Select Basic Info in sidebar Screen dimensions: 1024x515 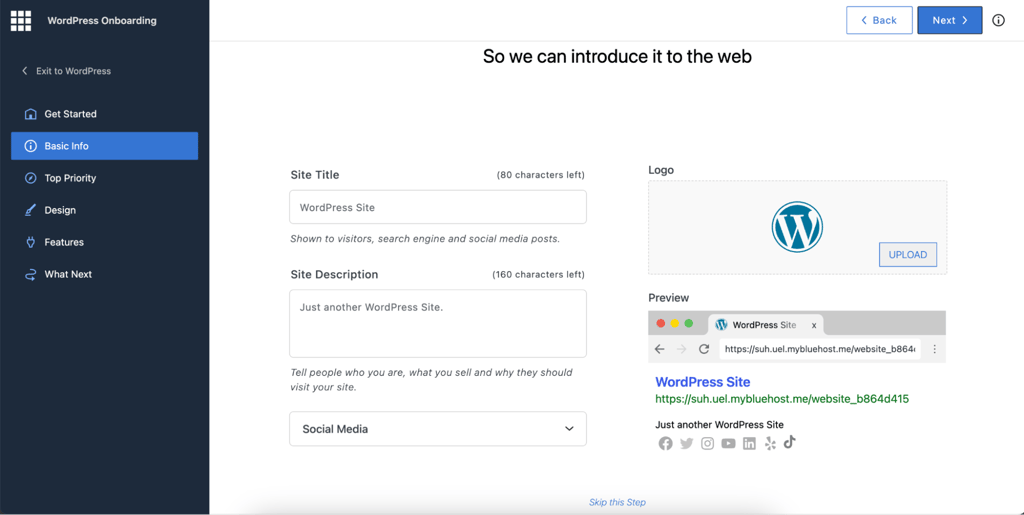[x=104, y=146]
